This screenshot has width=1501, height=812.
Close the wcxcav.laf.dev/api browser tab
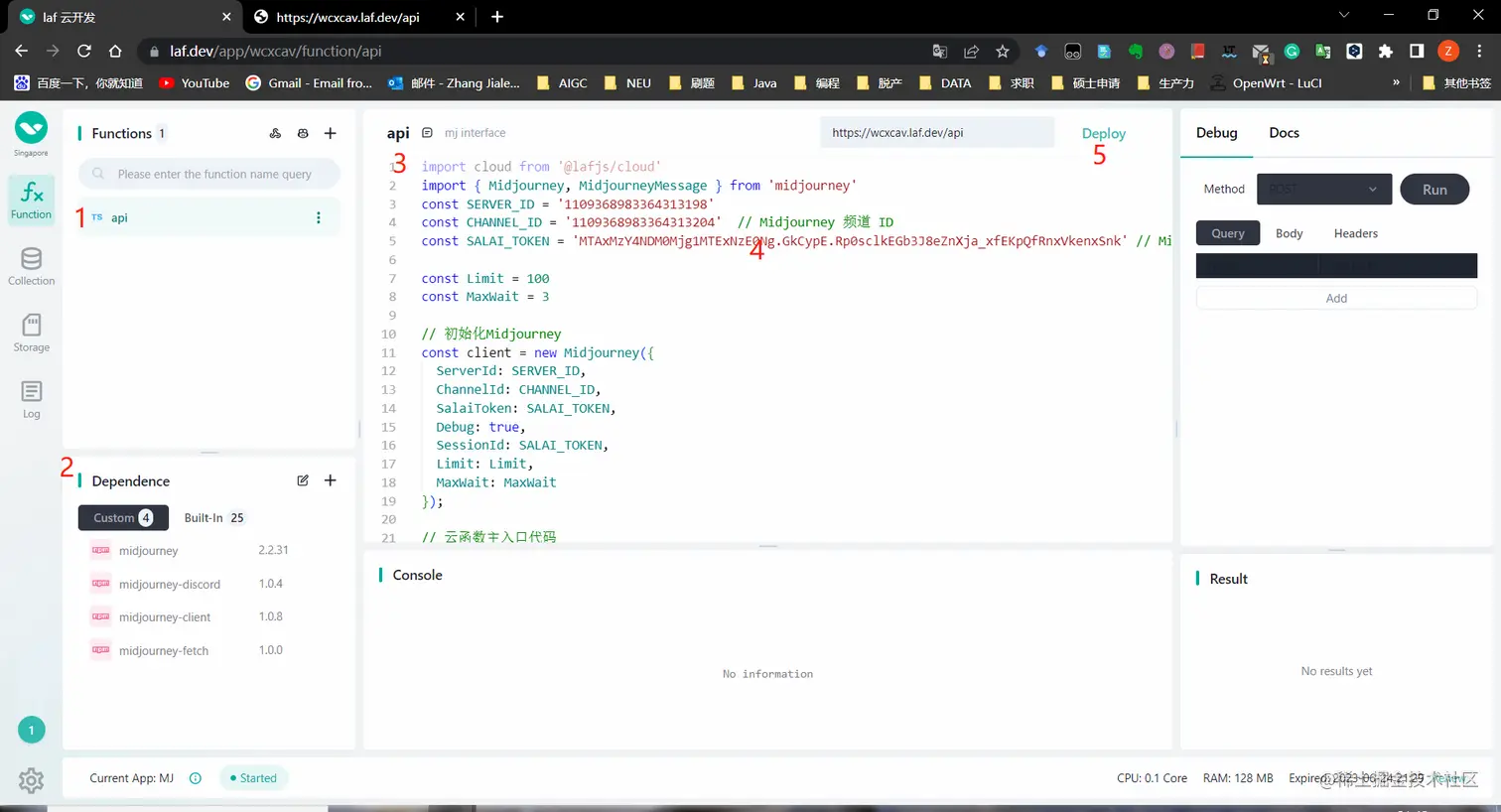tap(460, 17)
